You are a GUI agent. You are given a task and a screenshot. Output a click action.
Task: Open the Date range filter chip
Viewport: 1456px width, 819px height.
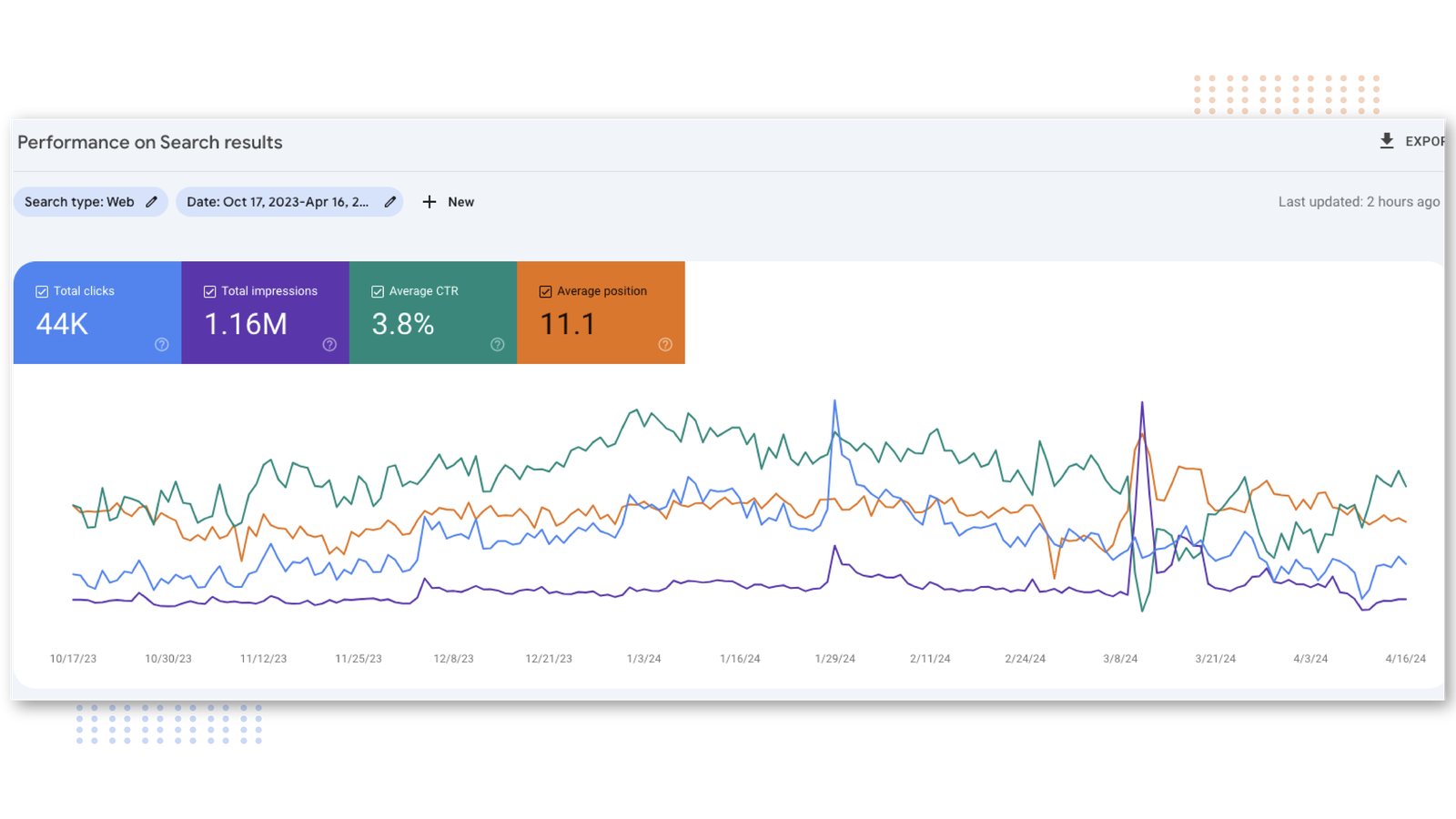[x=278, y=202]
